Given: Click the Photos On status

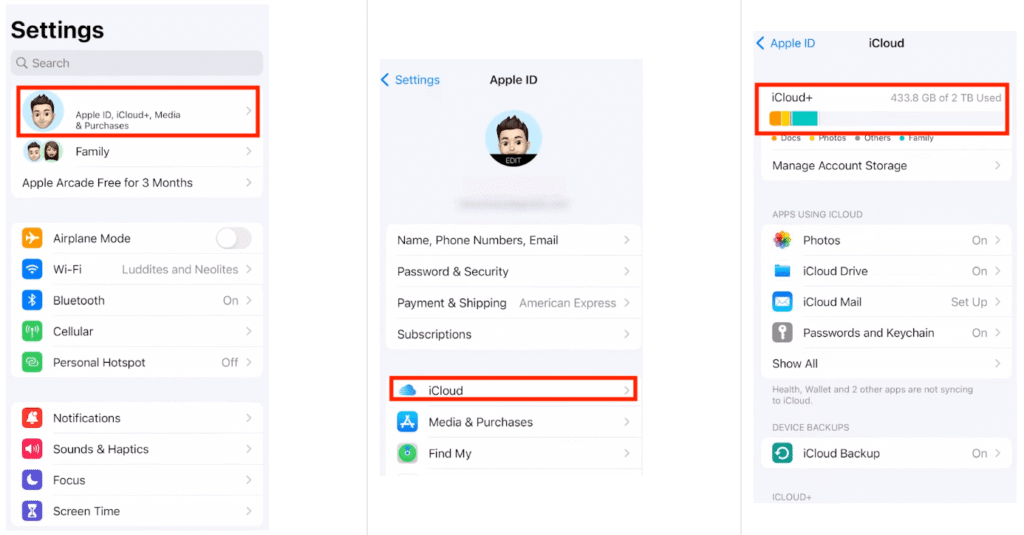Looking at the screenshot, I should tap(979, 240).
